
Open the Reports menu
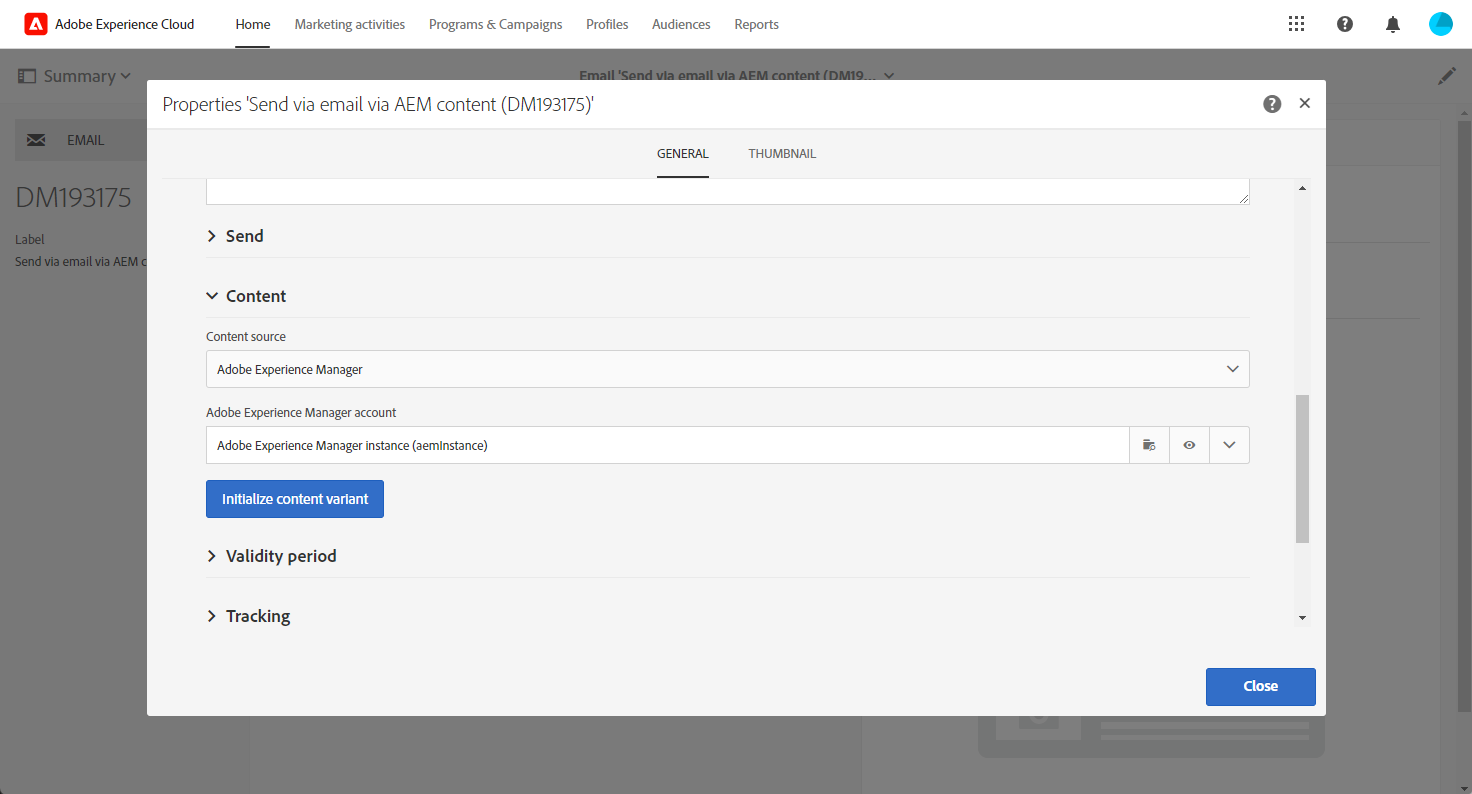click(x=756, y=24)
